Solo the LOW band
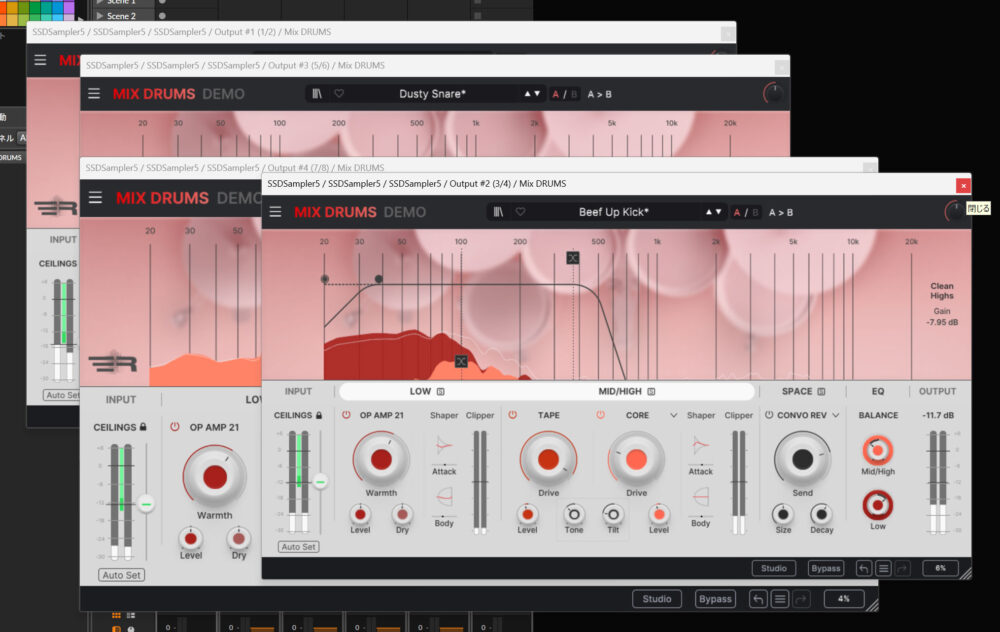The height and width of the screenshot is (632, 1000). click(441, 392)
